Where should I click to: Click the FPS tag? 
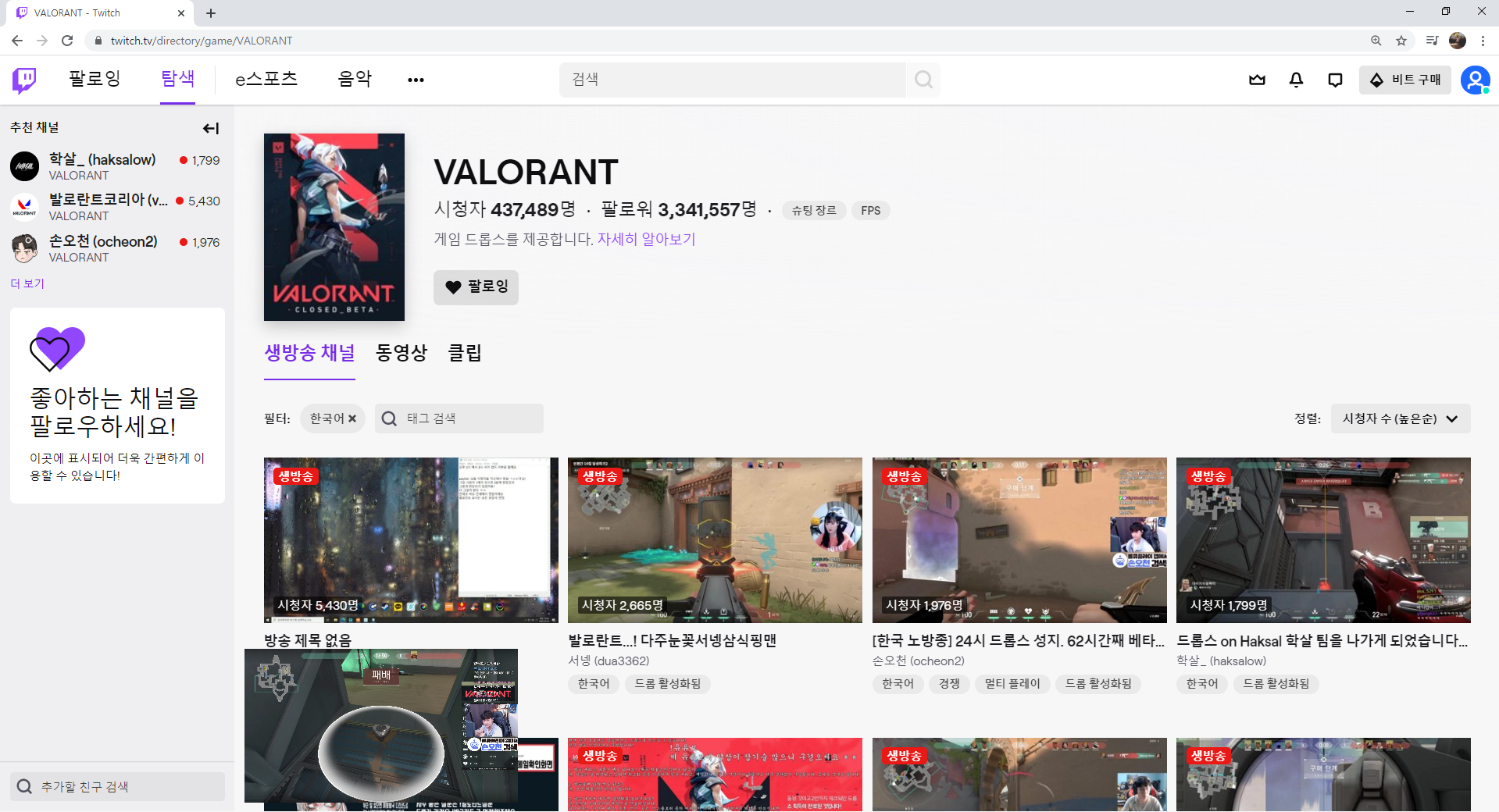870,210
